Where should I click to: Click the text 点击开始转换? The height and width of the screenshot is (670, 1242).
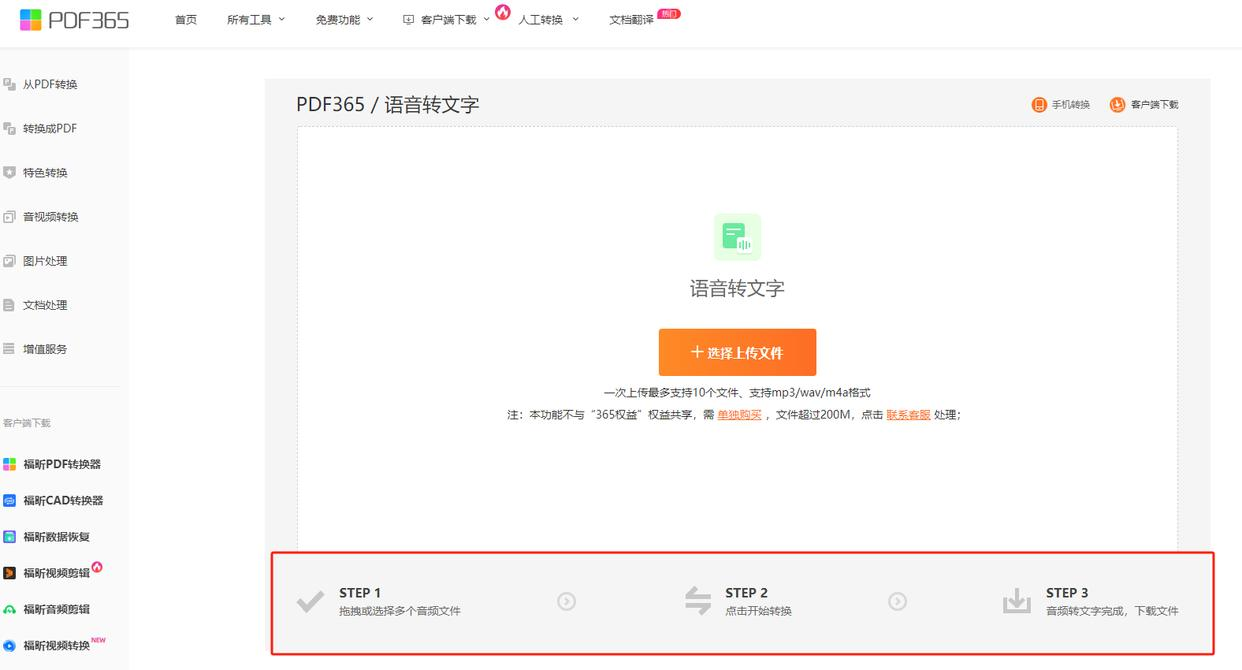(x=758, y=611)
